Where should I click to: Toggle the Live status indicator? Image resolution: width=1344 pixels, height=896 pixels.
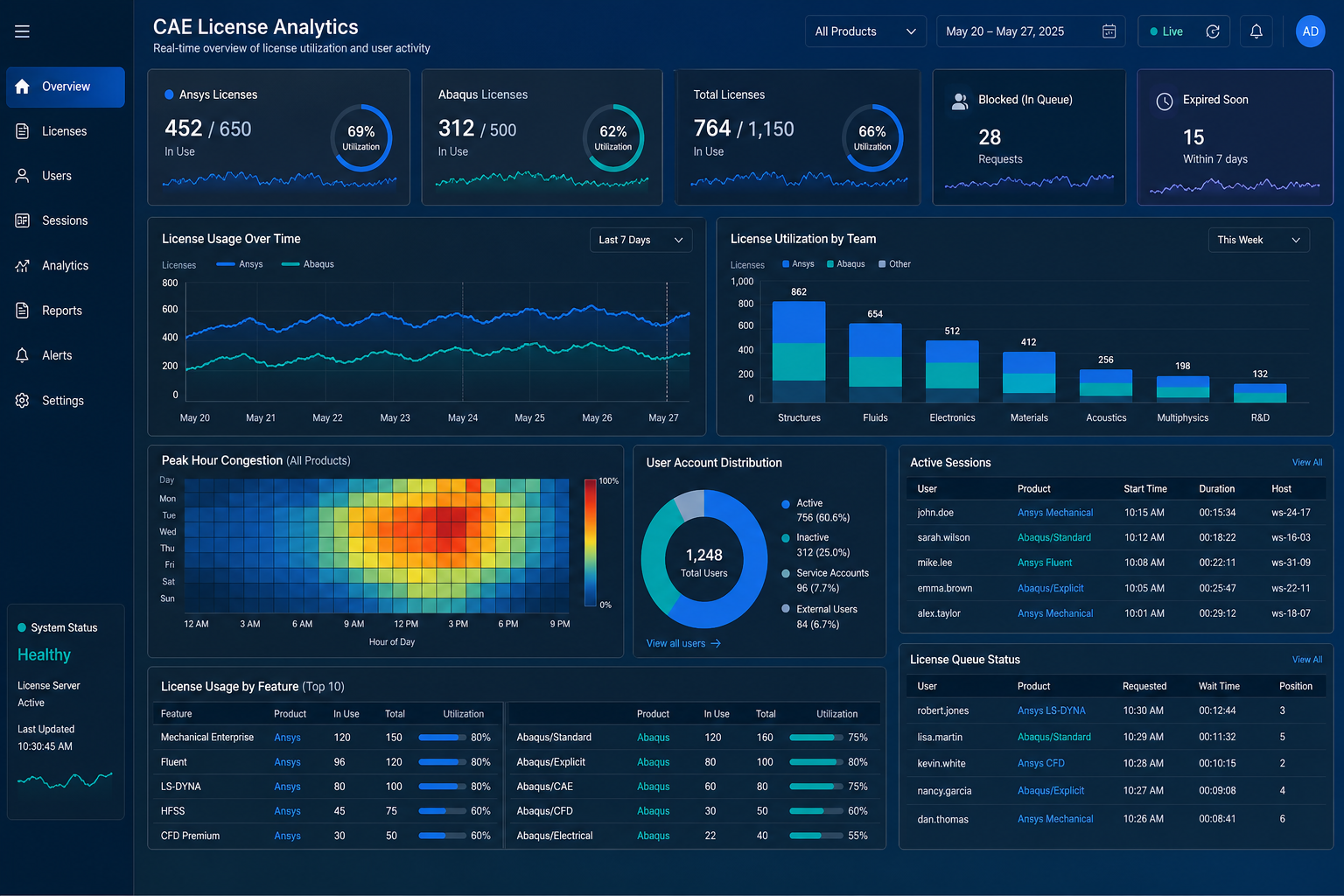[x=1166, y=31]
